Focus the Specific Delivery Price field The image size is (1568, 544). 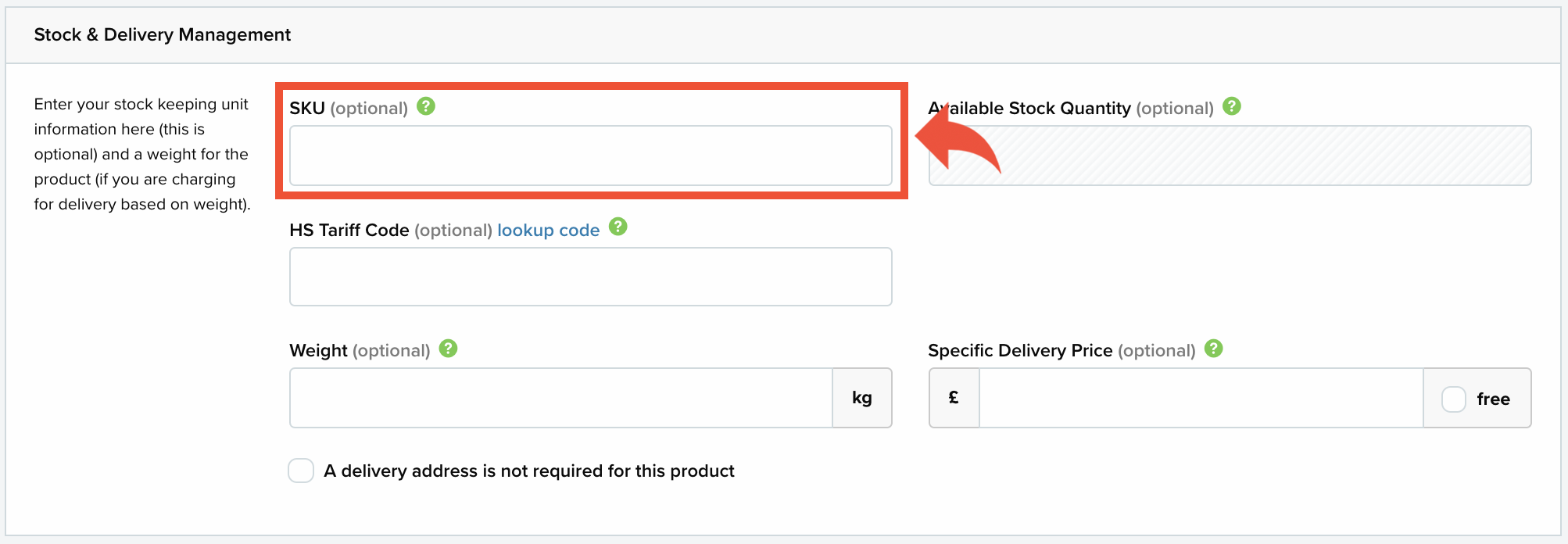(1201, 398)
